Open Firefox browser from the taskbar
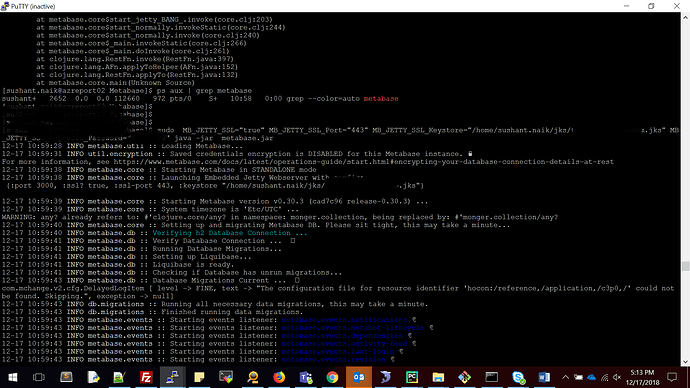Image resolution: width=690 pixels, height=388 pixels. pos(279,377)
